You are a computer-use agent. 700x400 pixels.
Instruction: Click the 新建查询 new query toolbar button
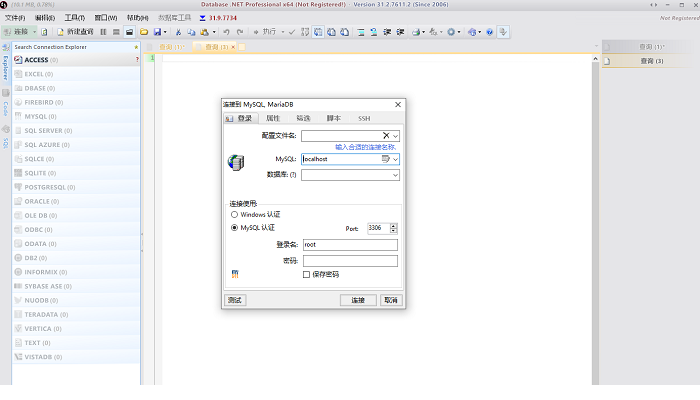coord(75,32)
